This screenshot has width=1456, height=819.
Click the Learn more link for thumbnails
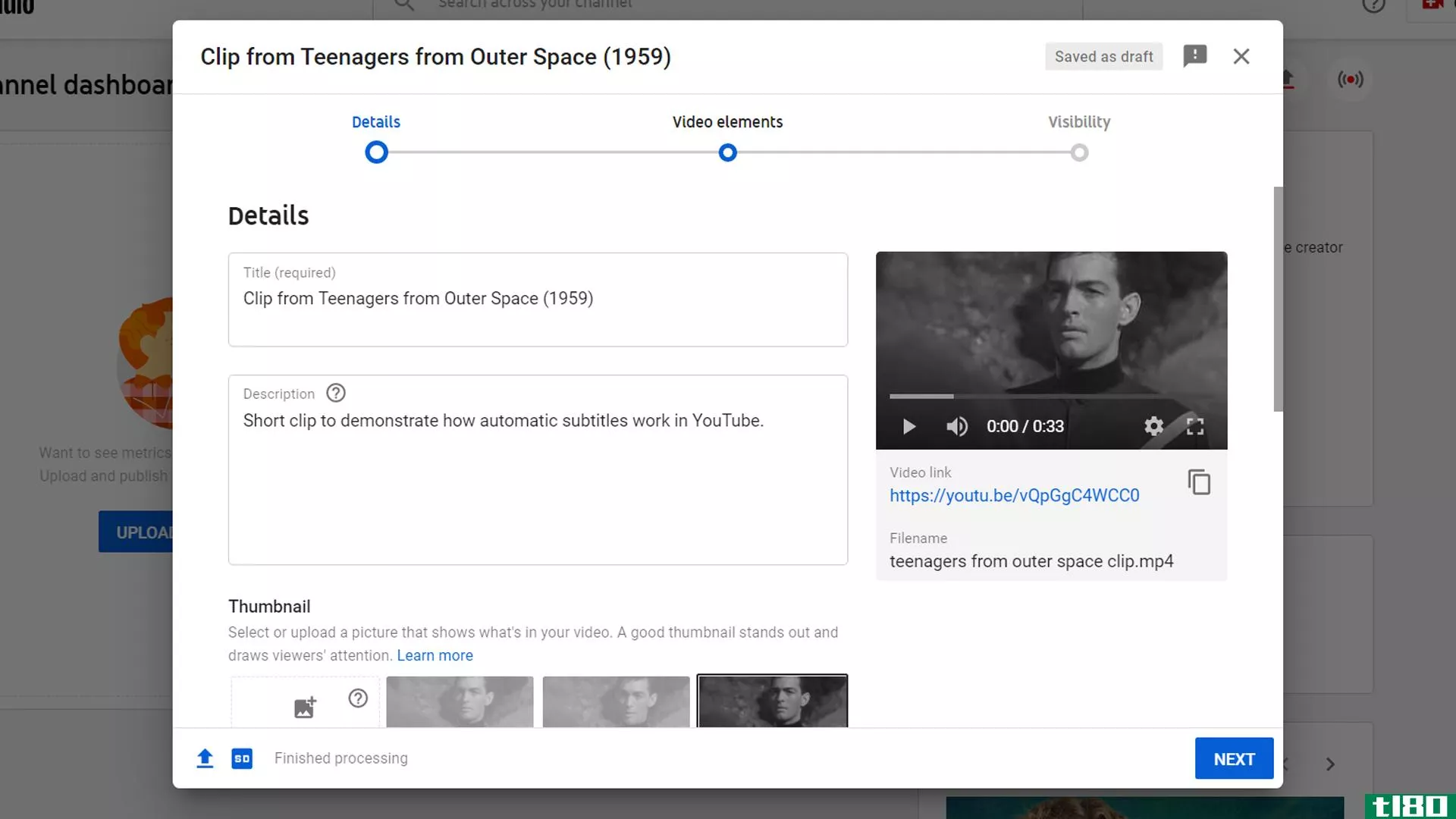434,655
